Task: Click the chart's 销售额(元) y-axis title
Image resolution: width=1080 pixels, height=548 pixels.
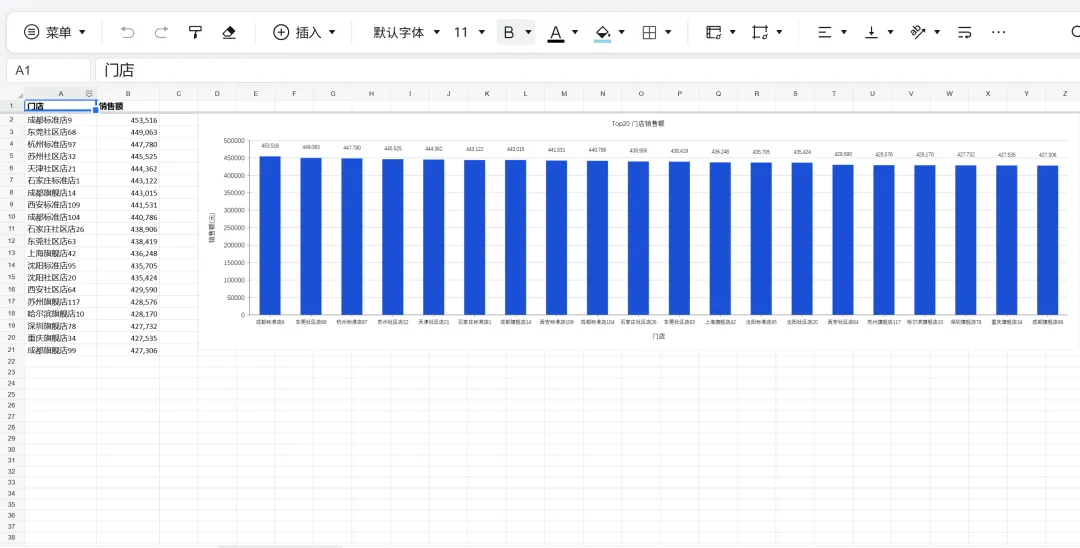Action: click(x=212, y=227)
